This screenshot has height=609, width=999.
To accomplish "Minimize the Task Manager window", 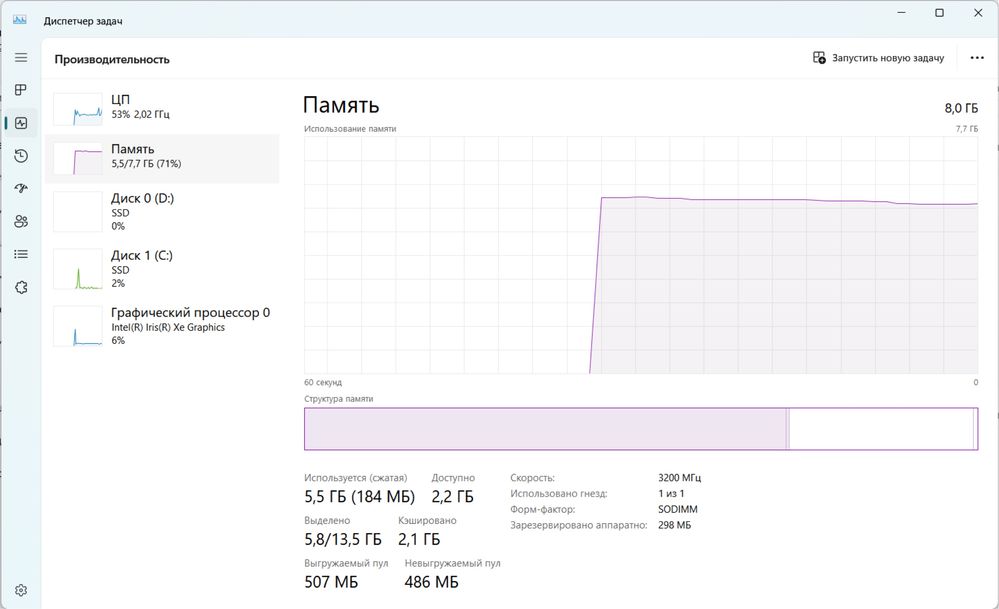I will pyautogui.click(x=902, y=13).
